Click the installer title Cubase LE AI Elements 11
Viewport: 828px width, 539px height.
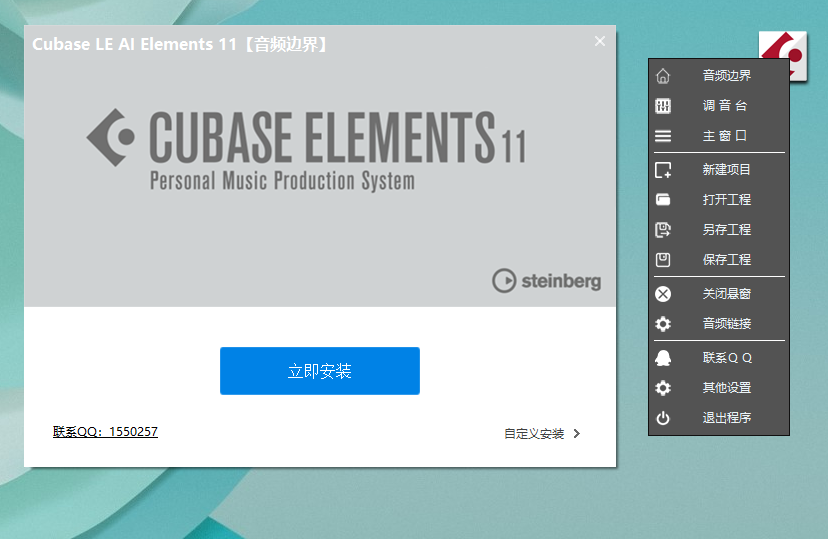135,44
